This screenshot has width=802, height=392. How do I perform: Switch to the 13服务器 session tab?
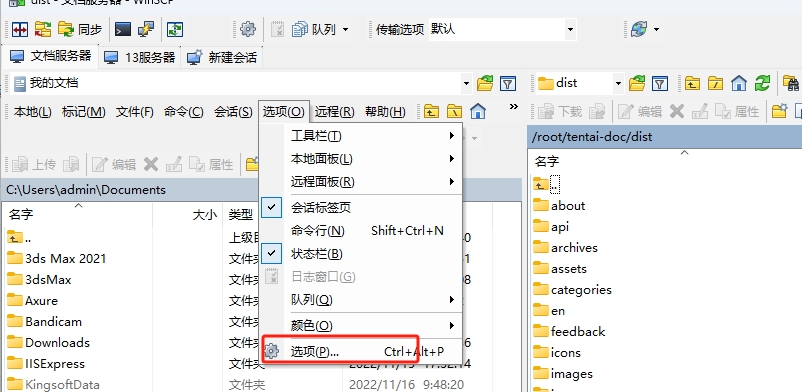click(140, 57)
